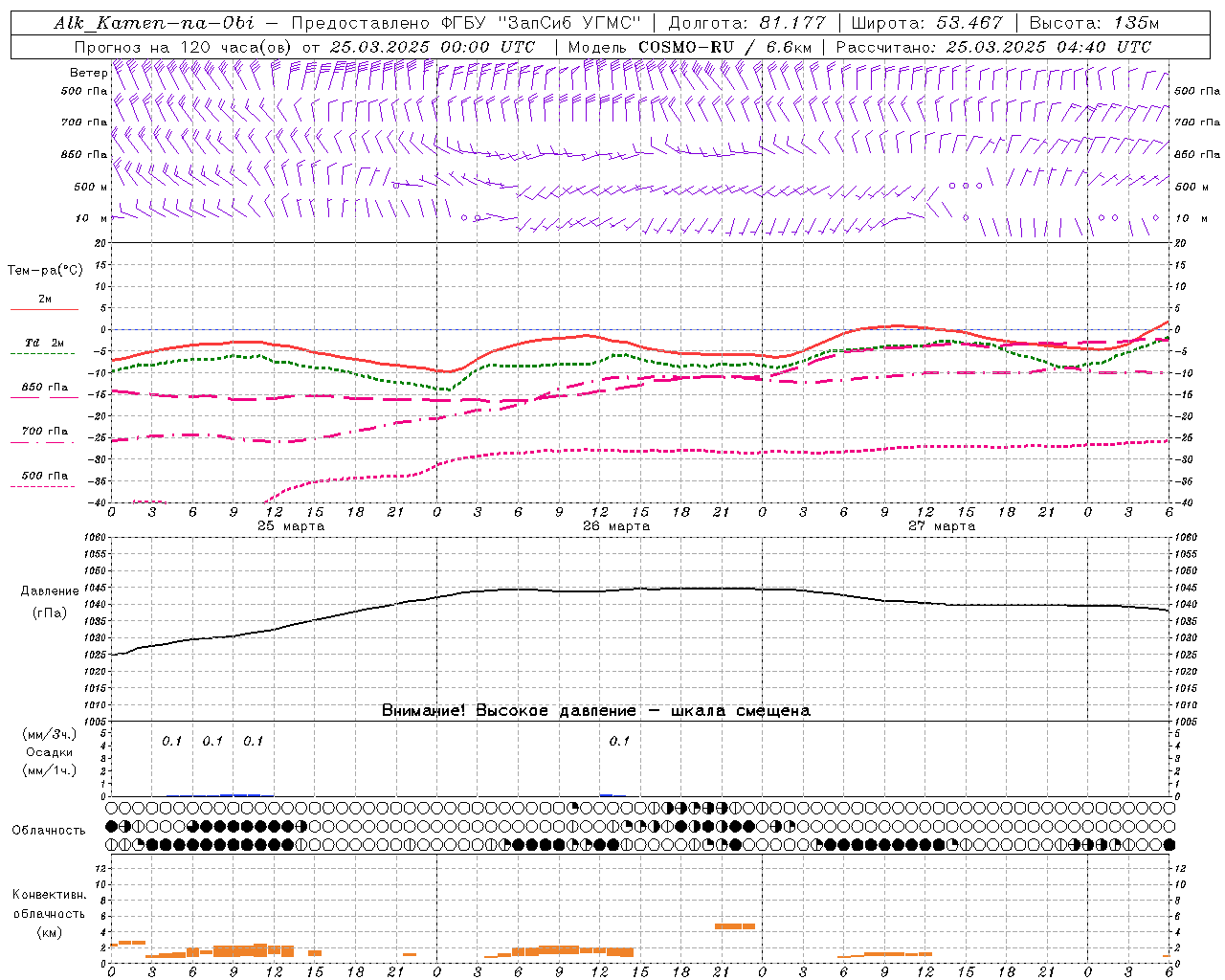This screenshot has width=1225, height=980.
Task: Click the 500 гПа temperature legend line sample
Action: 42,486
